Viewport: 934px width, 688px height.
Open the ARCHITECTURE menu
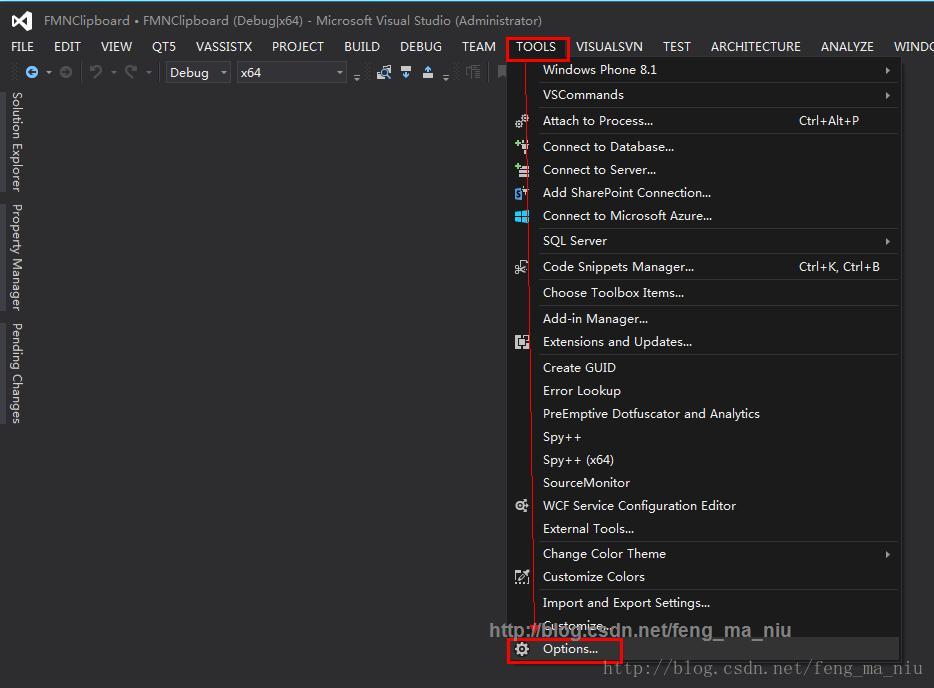click(x=755, y=46)
